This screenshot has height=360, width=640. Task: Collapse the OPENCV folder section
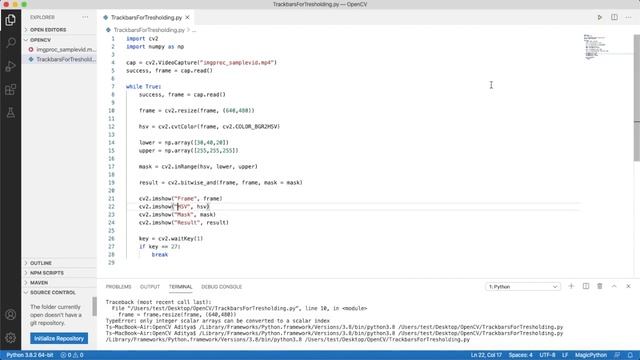click(60, 40)
